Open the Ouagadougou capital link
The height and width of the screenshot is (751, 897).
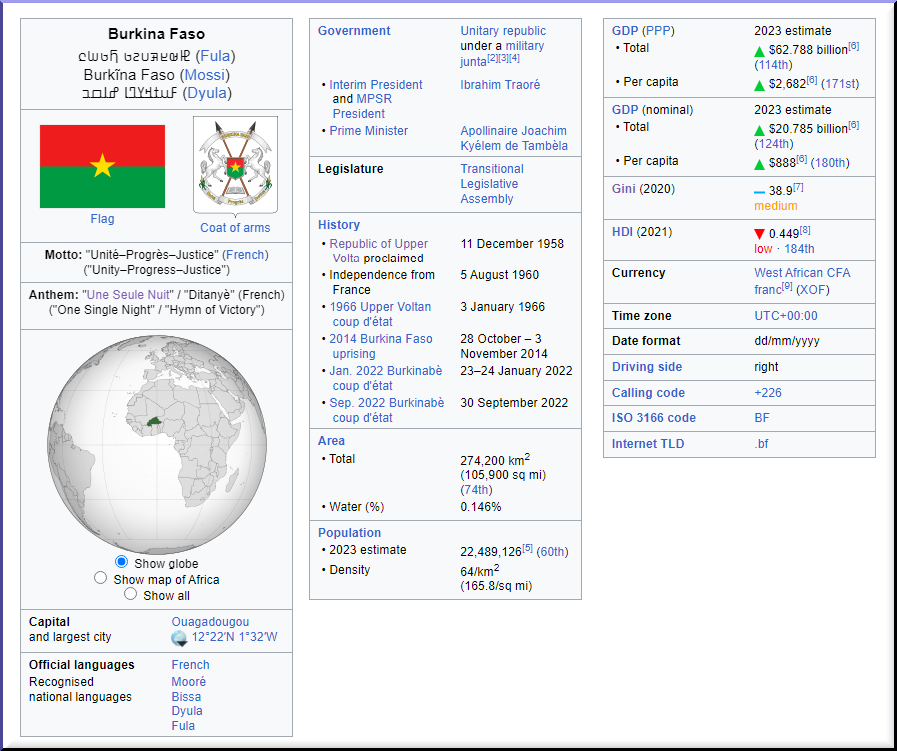click(x=210, y=622)
